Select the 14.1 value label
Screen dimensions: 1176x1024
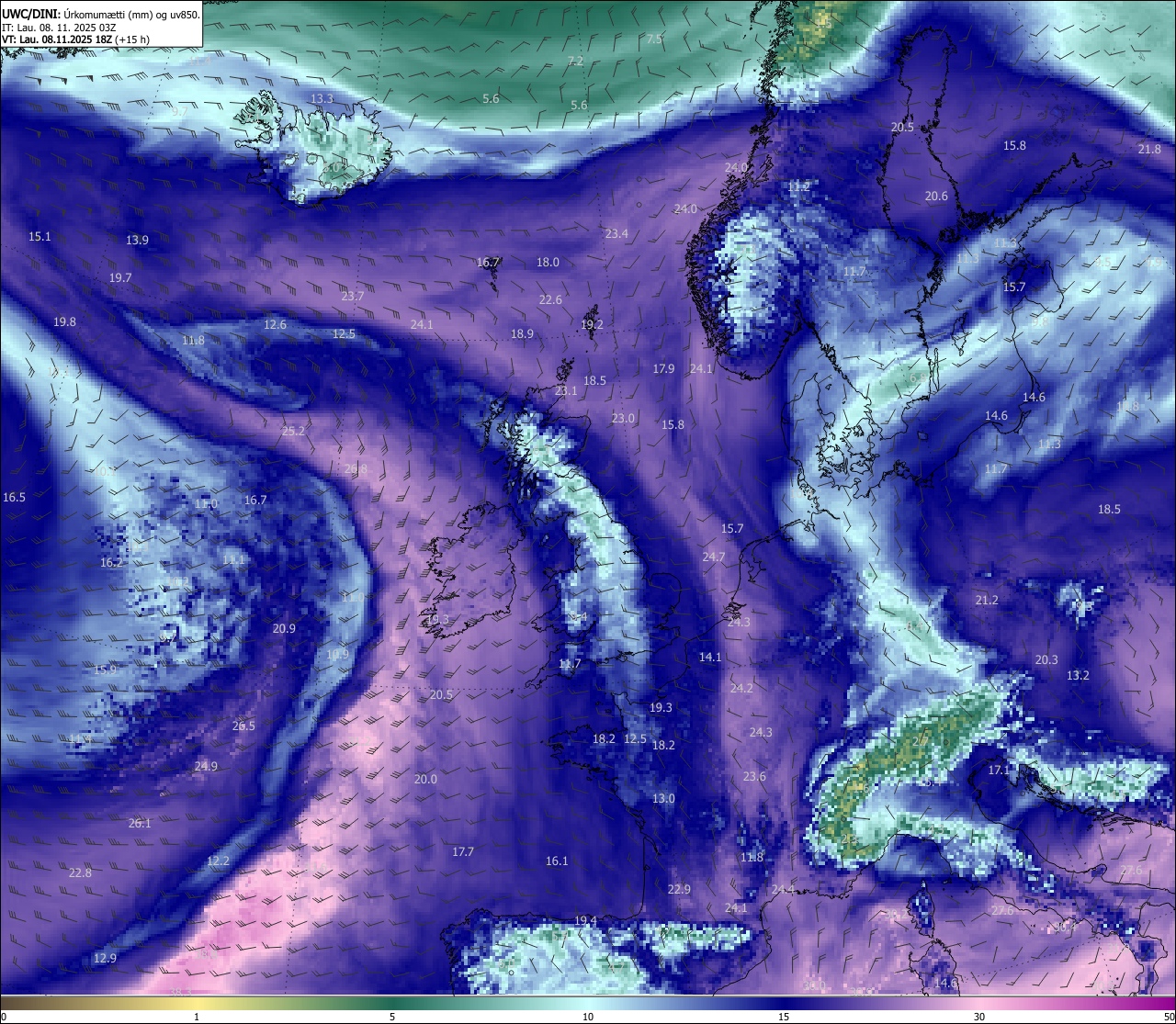709,657
